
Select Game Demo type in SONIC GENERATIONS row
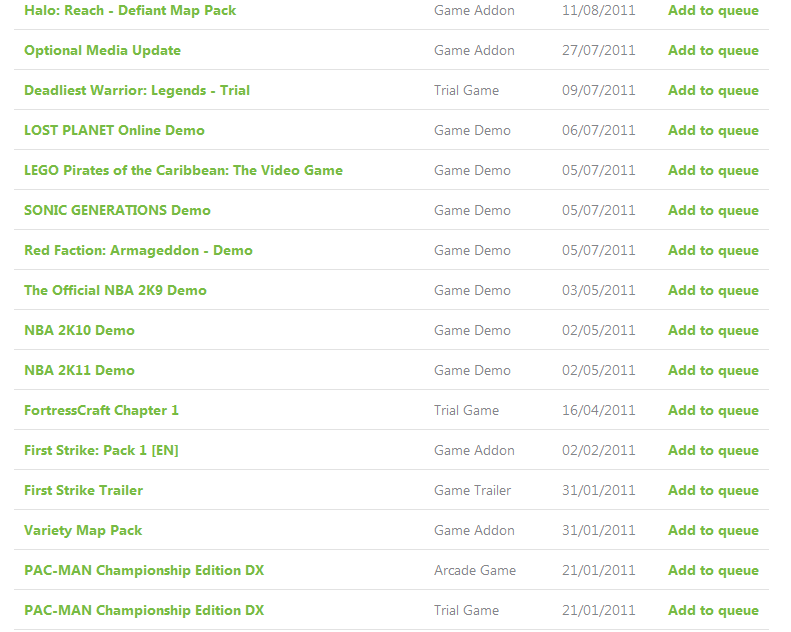tap(473, 210)
